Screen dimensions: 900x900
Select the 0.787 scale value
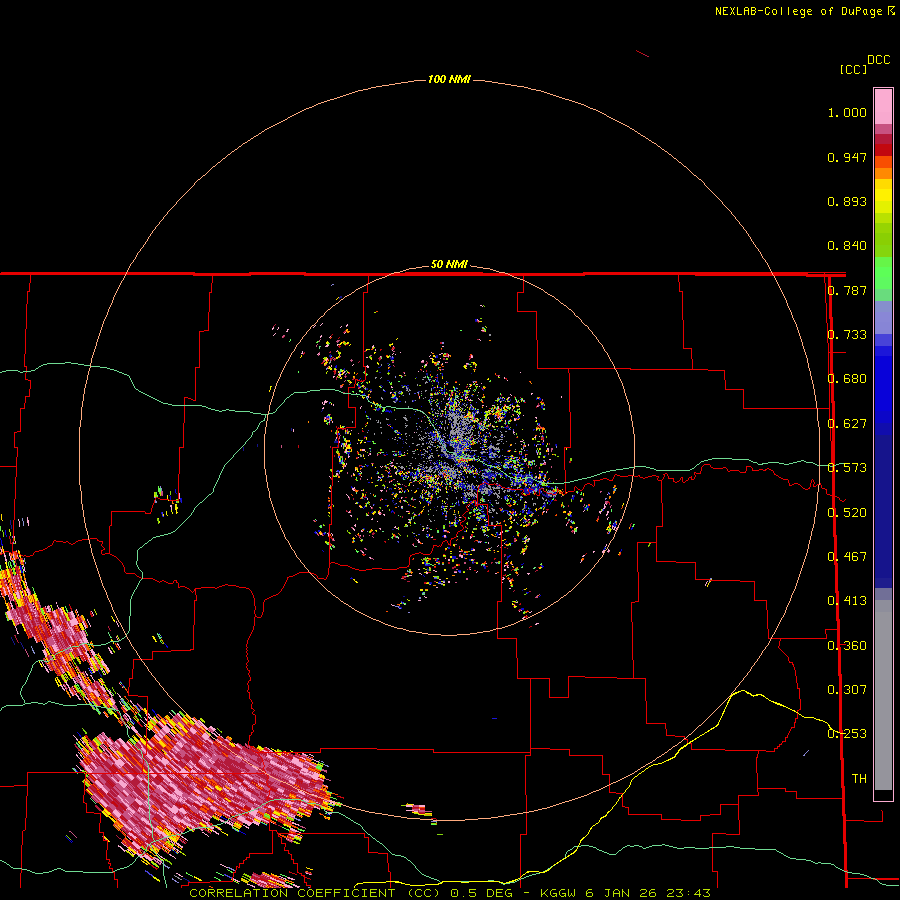point(847,290)
